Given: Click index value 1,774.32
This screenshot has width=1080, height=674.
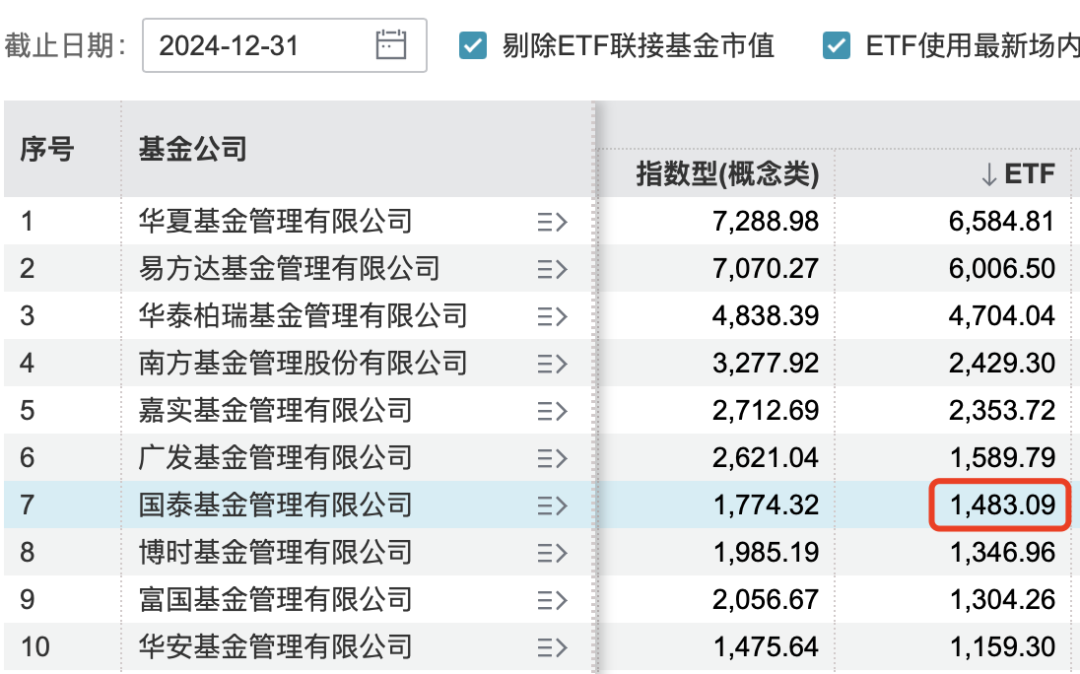Looking at the screenshot, I should point(765,505).
